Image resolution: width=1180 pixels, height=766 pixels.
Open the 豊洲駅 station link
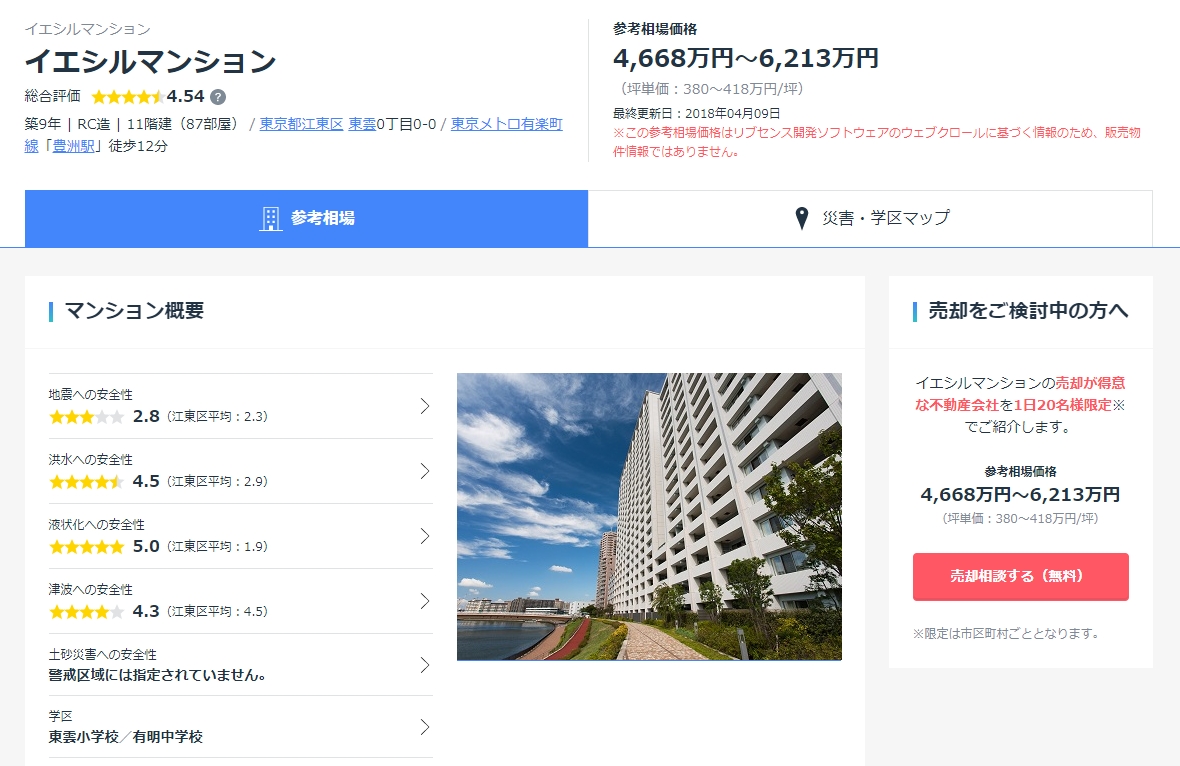pyautogui.click(x=73, y=146)
